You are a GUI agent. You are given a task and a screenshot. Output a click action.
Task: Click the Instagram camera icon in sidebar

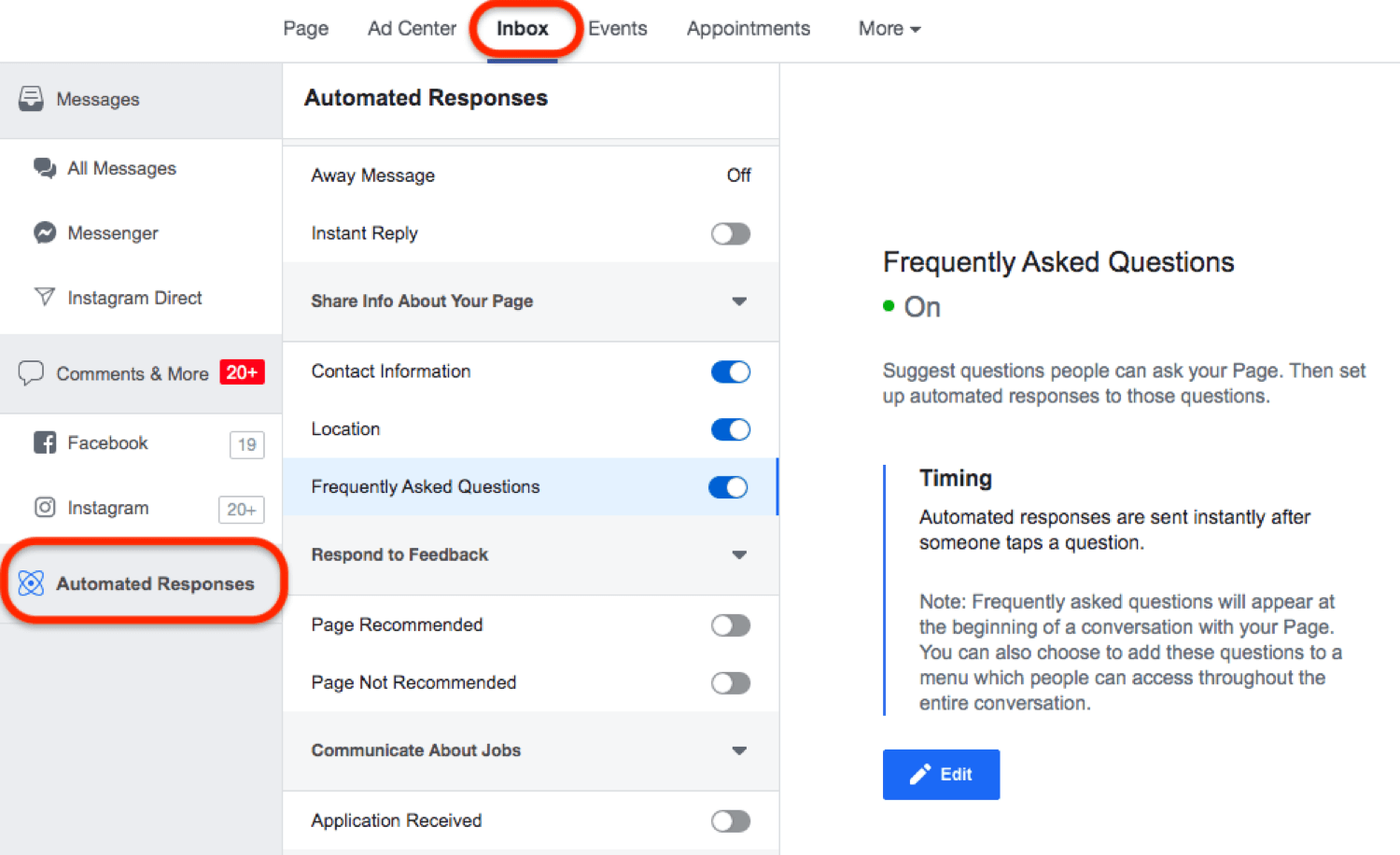(44, 507)
